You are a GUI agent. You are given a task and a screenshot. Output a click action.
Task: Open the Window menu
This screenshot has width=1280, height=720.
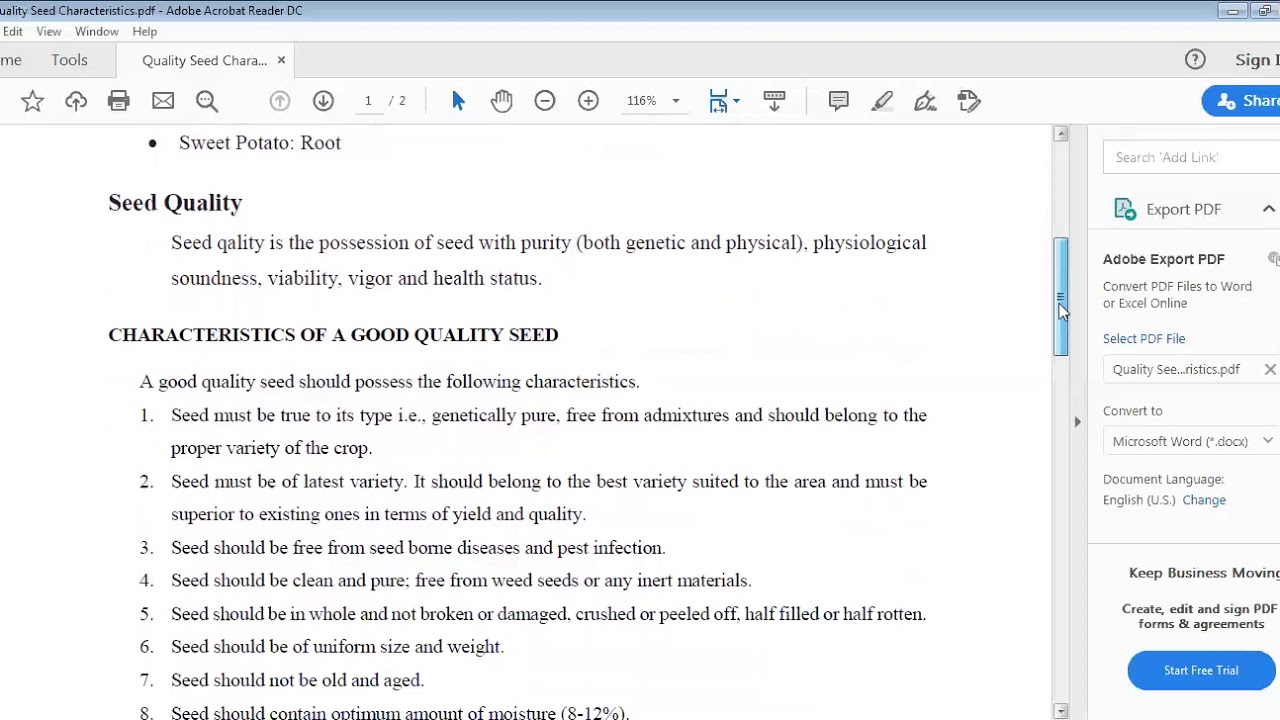click(x=96, y=31)
